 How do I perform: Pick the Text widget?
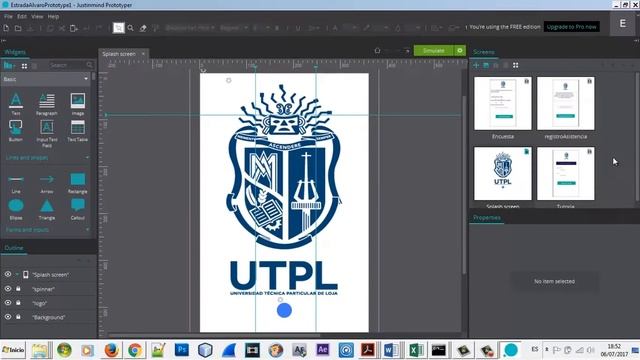point(16,104)
